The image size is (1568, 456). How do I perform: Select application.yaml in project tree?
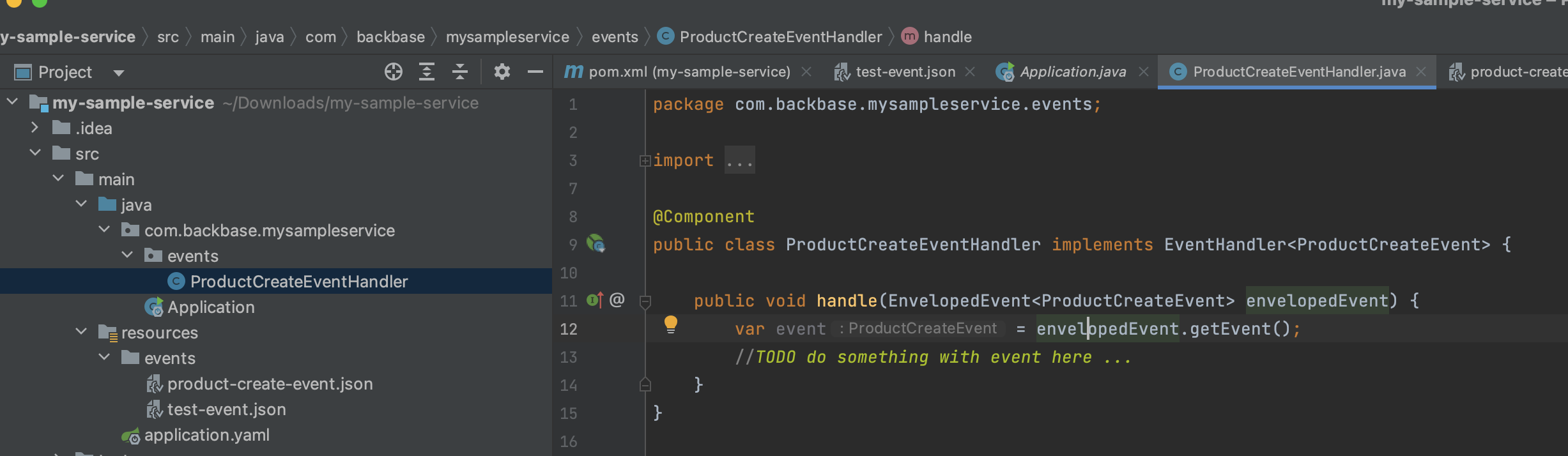(206, 435)
